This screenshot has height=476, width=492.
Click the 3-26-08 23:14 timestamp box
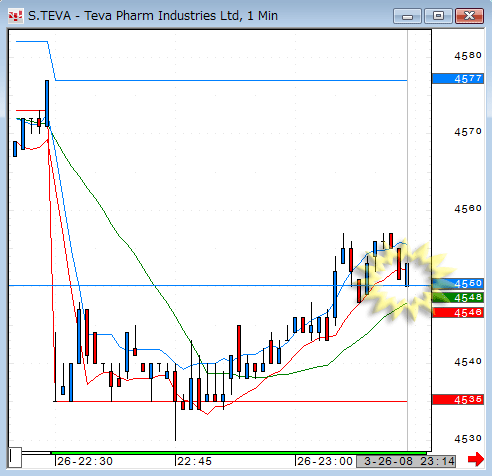click(406, 462)
